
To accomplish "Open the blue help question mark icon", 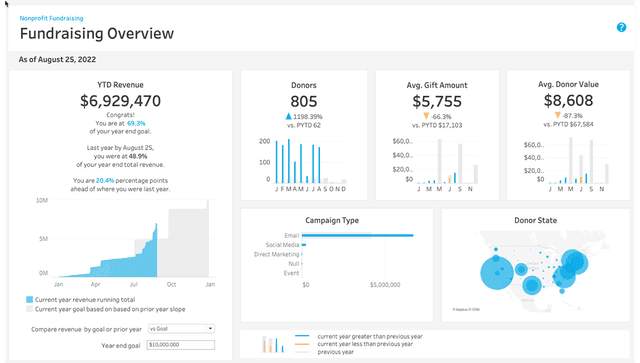I will click(x=621, y=27).
